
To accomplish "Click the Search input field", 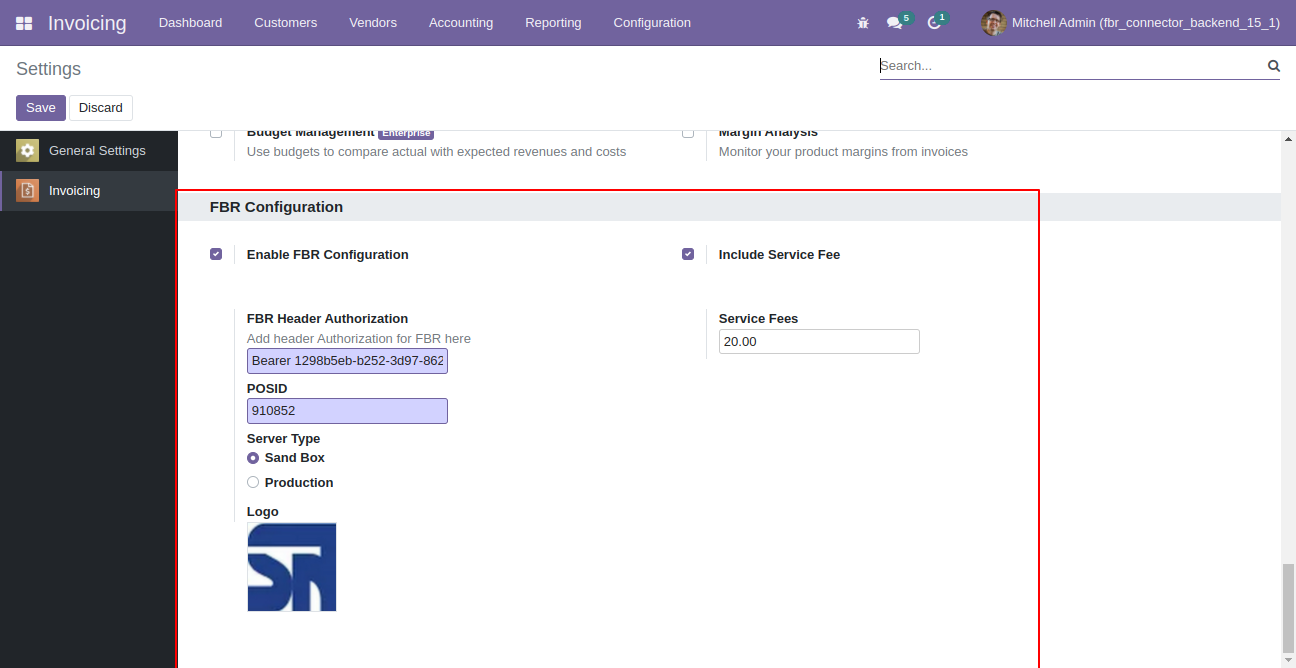I will tap(1071, 66).
